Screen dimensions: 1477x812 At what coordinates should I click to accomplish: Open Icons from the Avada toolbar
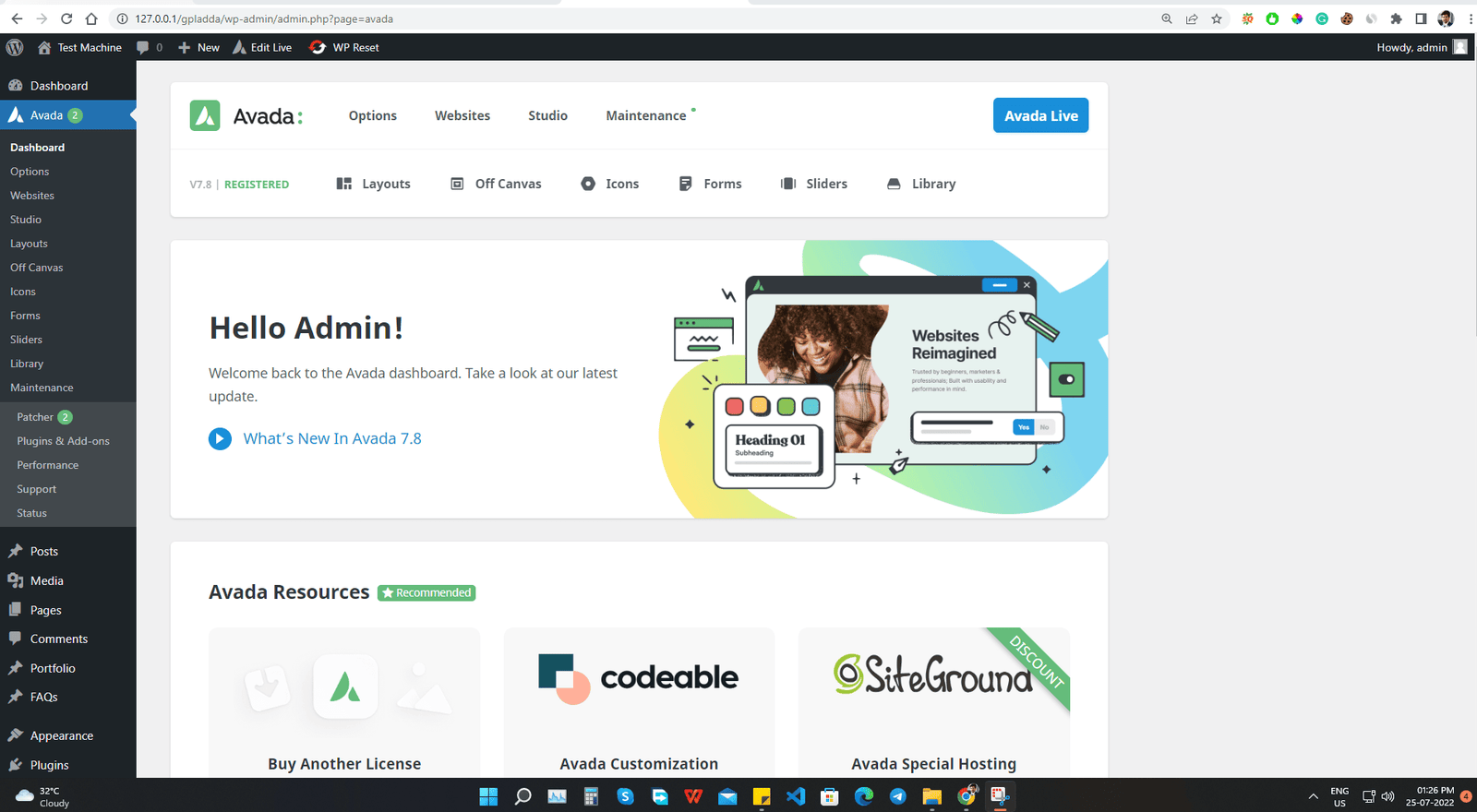610,184
